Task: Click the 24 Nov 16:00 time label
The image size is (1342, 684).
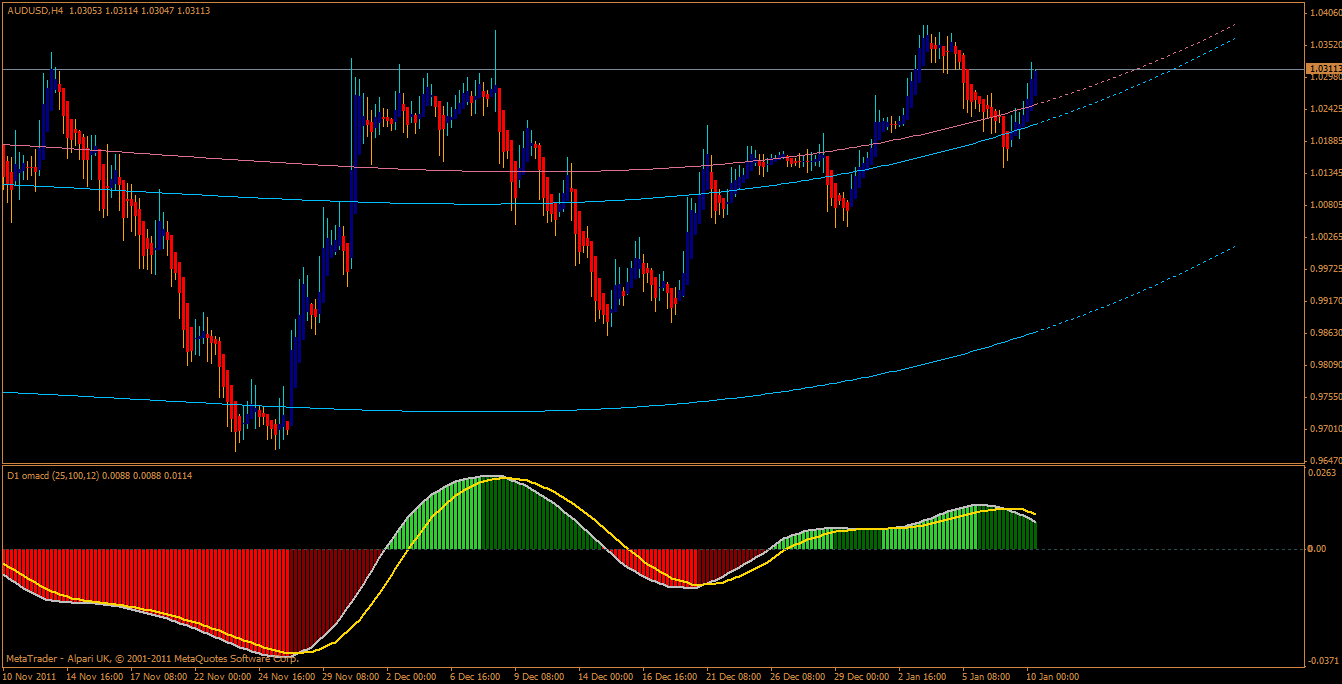Action: (x=285, y=677)
